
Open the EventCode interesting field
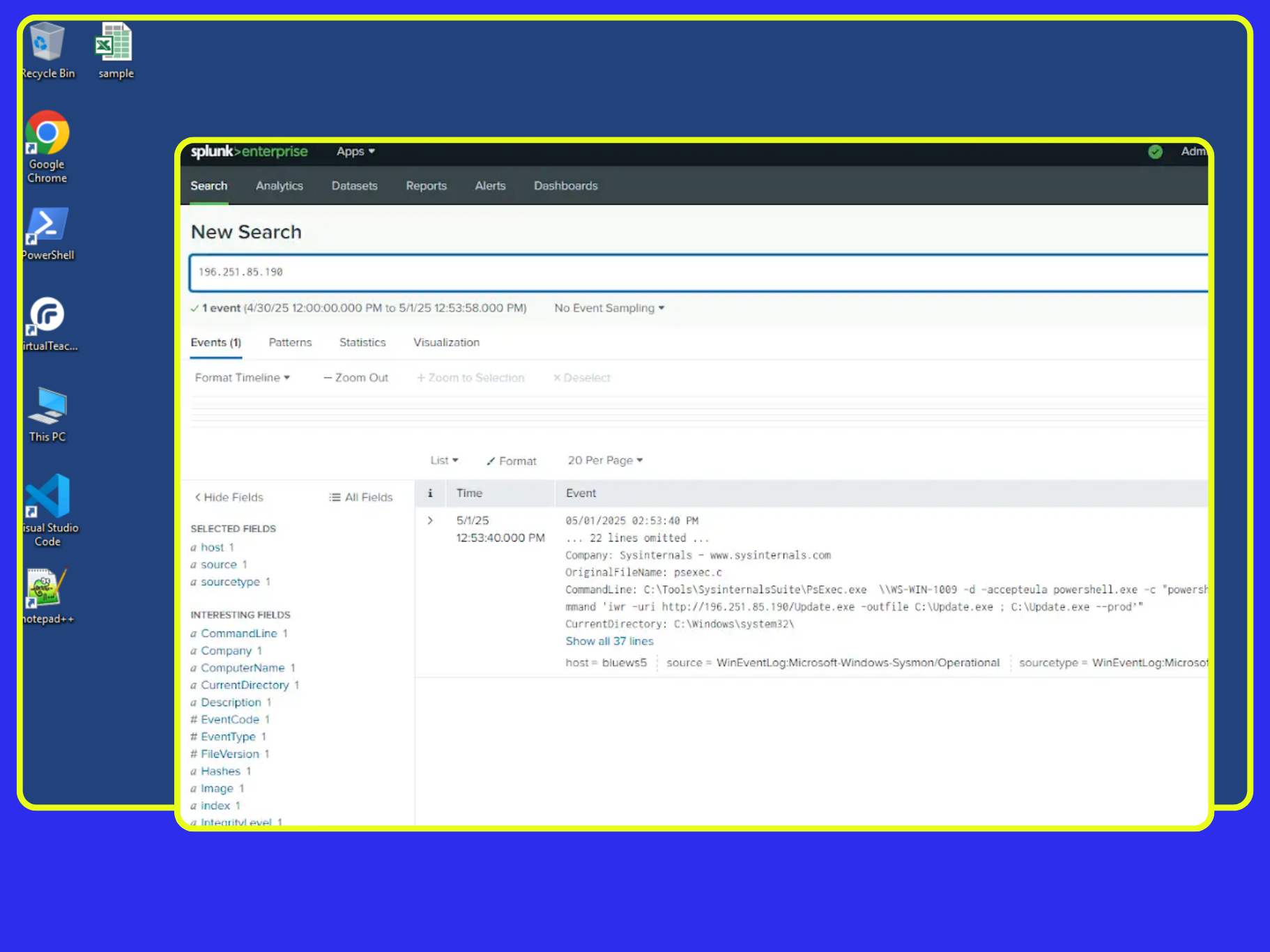tap(230, 719)
